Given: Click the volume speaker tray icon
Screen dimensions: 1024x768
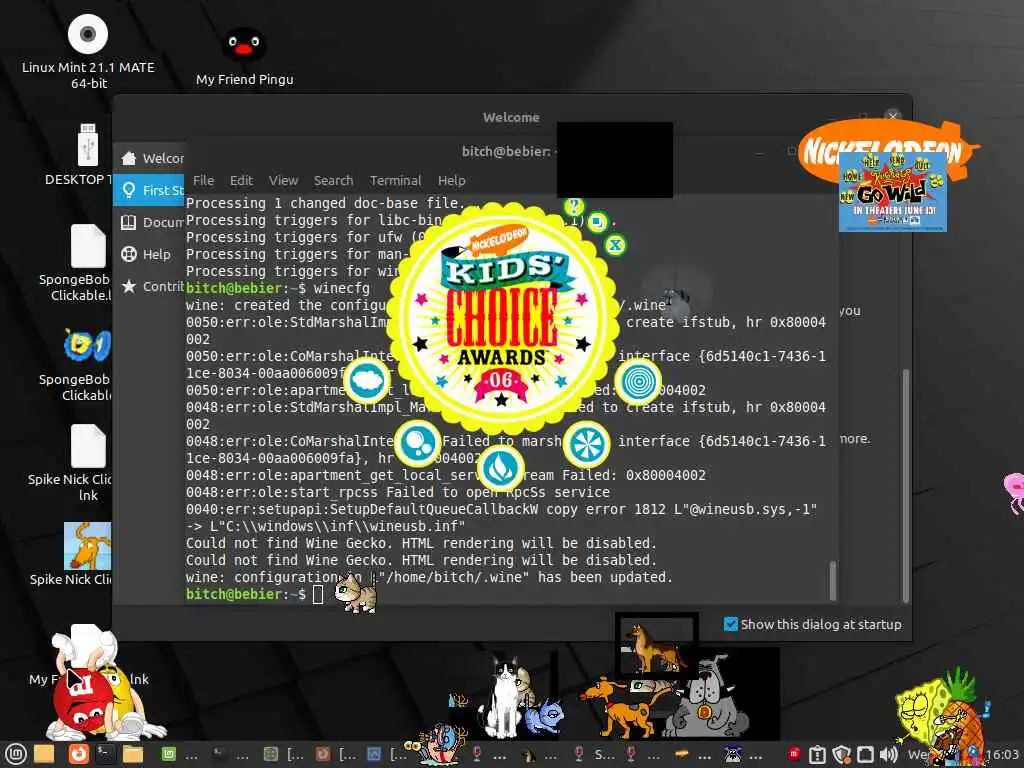Looking at the screenshot, I should [x=888, y=754].
